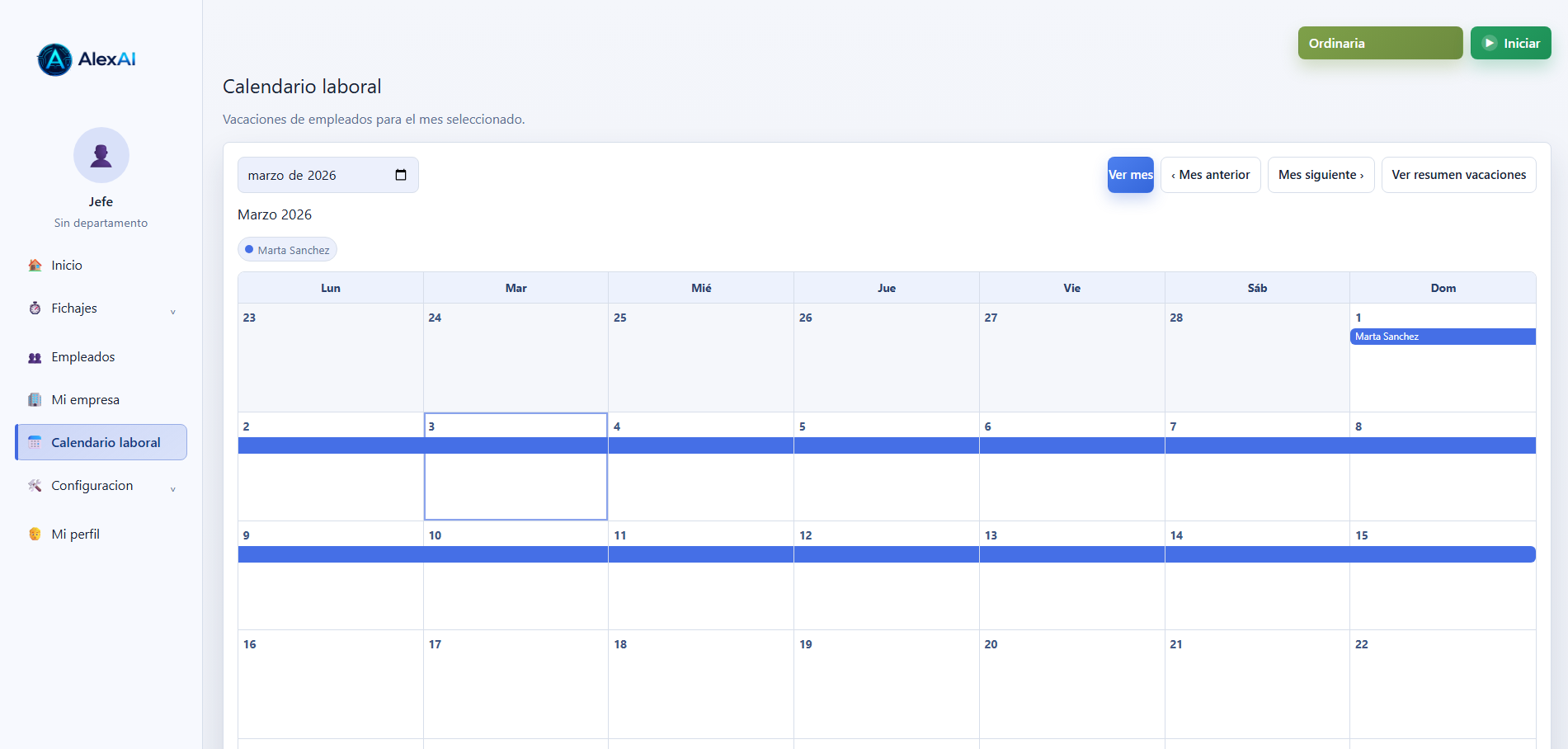1568x749 pixels.
Task: Open the month picker calendar icon
Action: pyautogui.click(x=401, y=175)
